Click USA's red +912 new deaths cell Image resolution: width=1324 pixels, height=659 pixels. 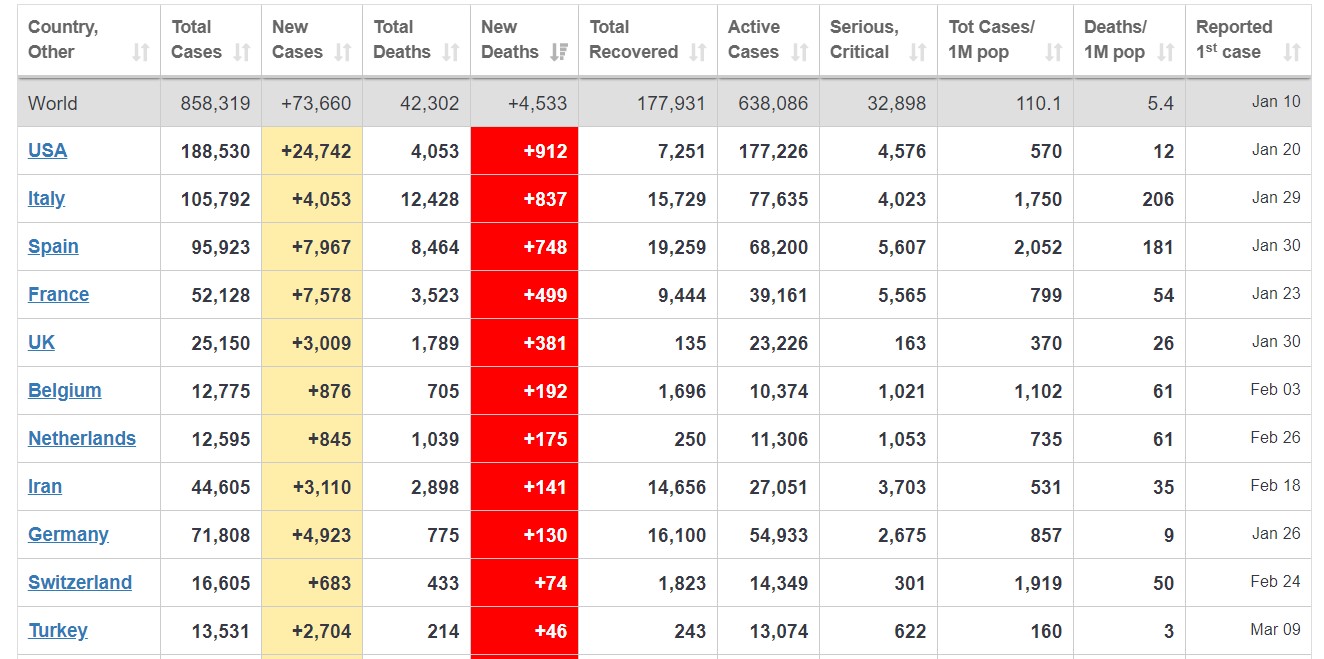pyautogui.click(x=524, y=151)
